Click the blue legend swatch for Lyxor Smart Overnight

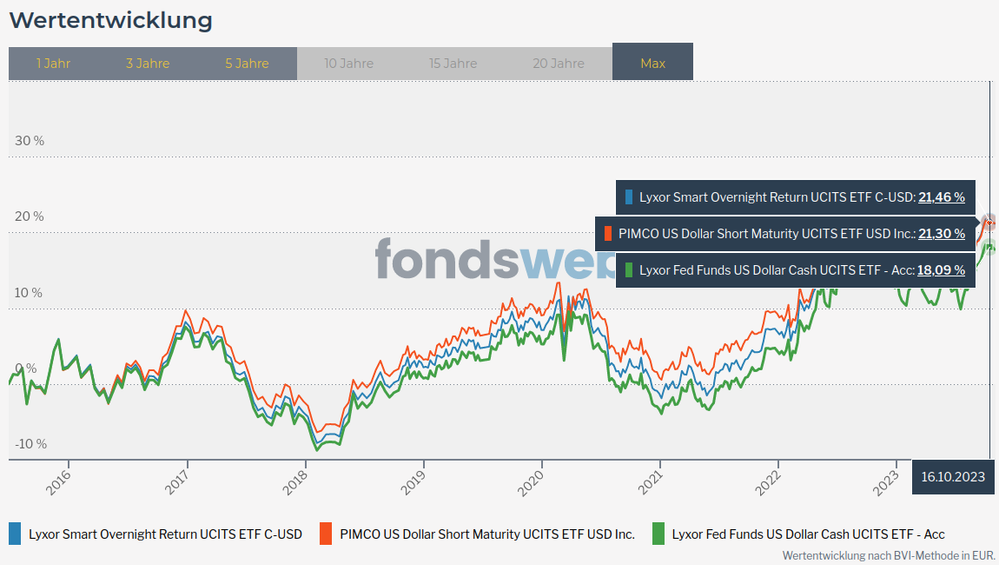click(15, 534)
